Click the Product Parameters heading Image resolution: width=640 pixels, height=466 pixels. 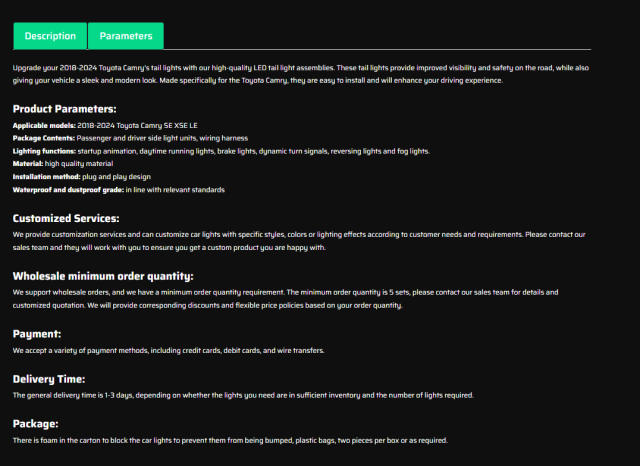pos(64,109)
